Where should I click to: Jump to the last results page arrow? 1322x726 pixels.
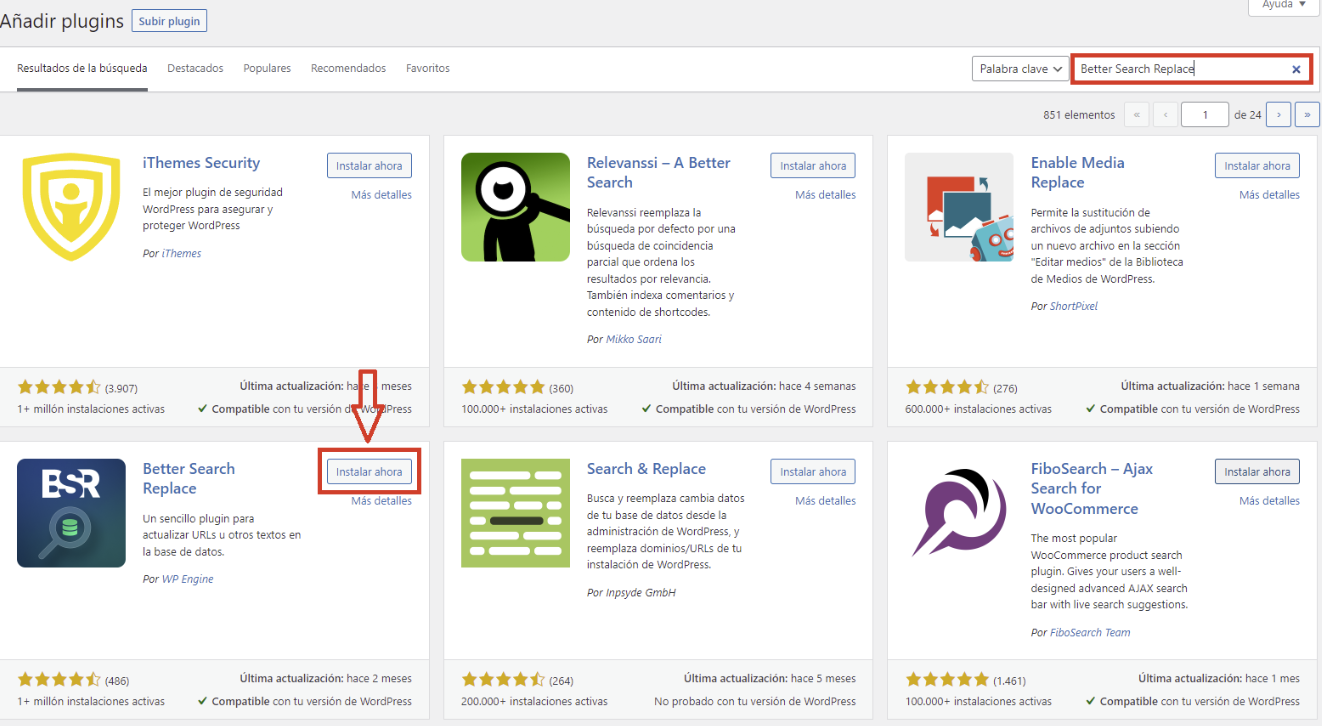[x=1307, y=115]
